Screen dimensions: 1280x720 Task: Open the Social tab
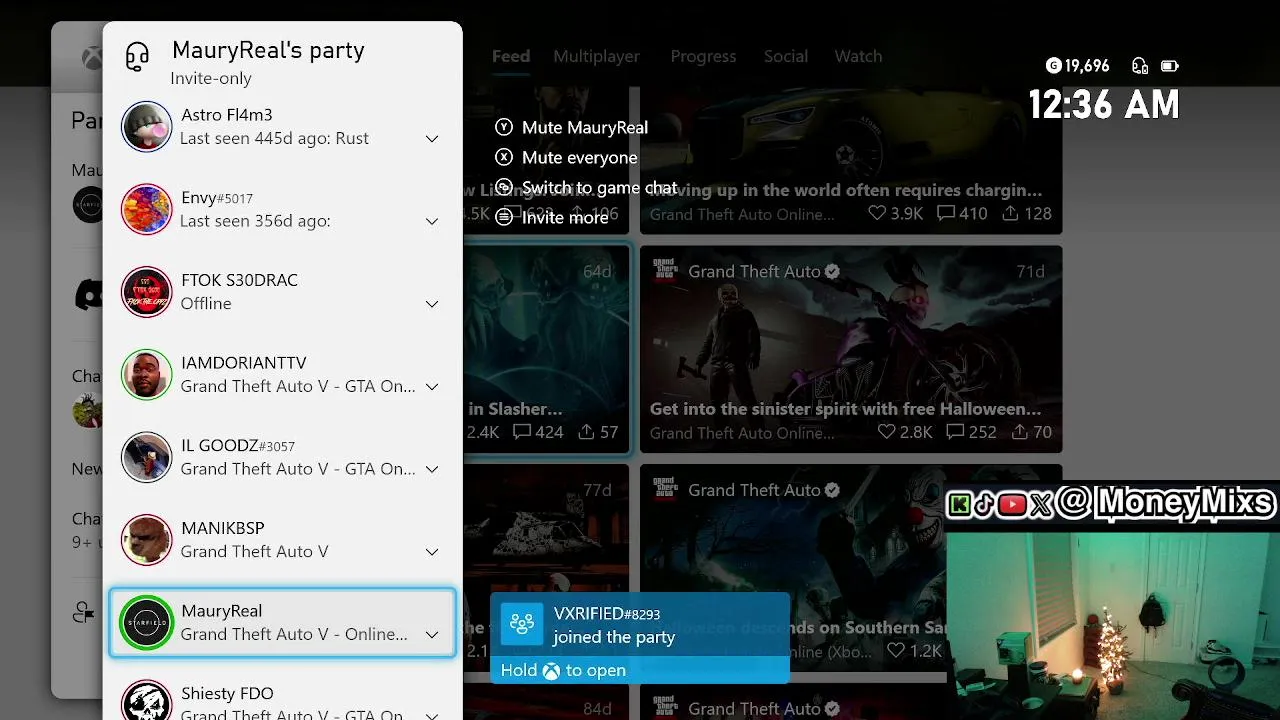786,56
